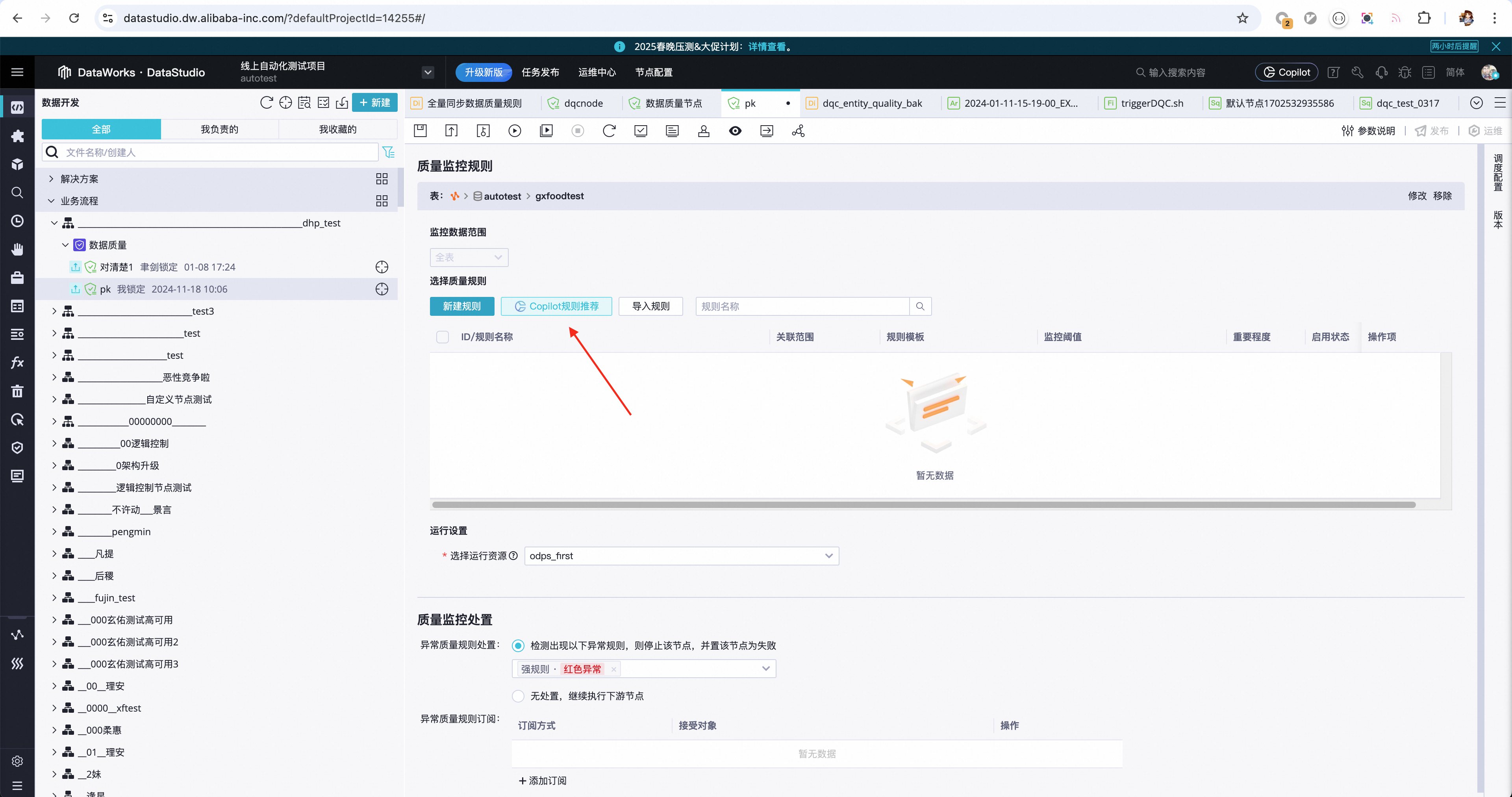Open the 选择运行资源 odps_first dropdown
The height and width of the screenshot is (797, 1512).
point(680,556)
